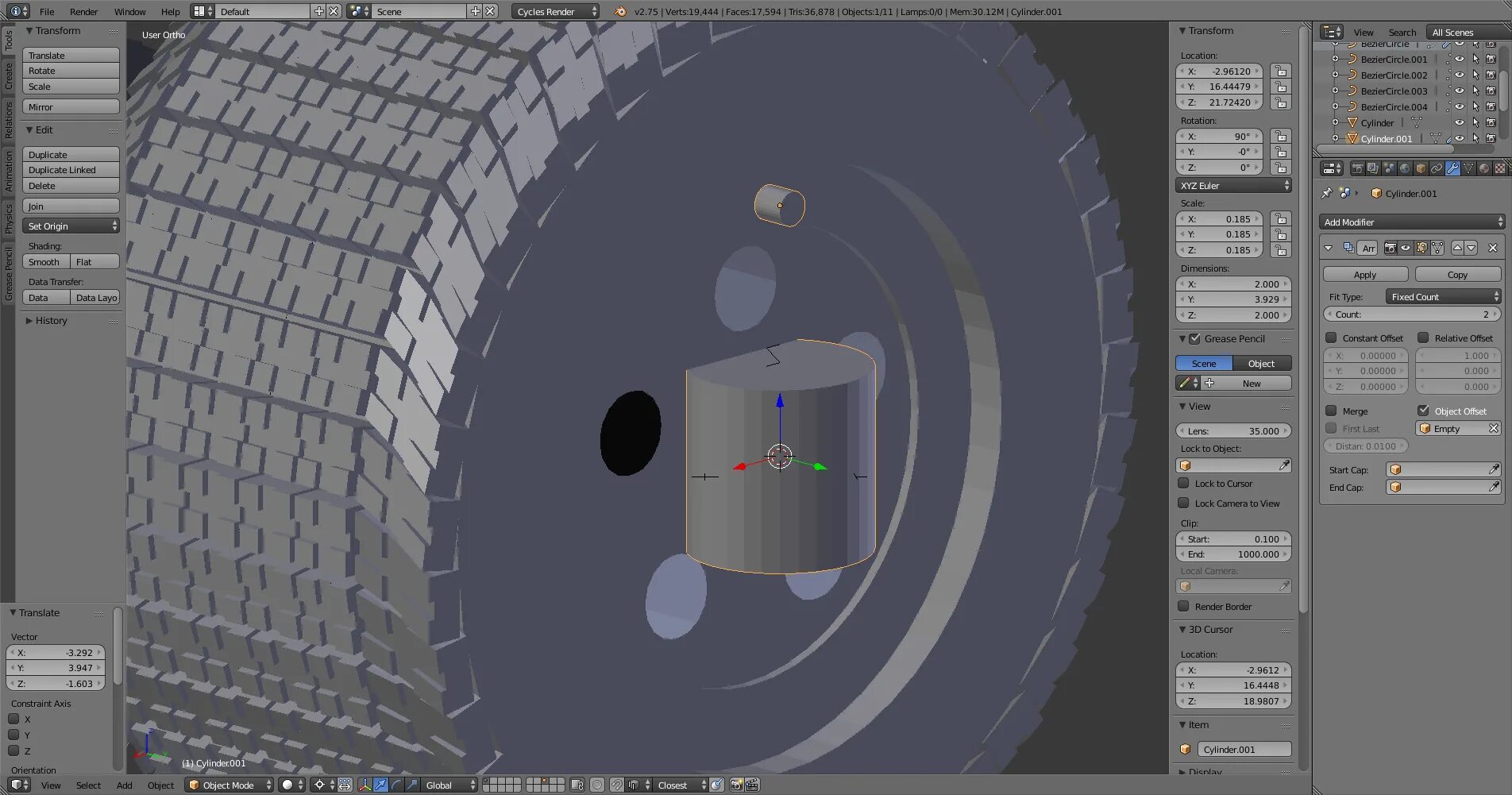Open the Object Mode dropdown

(x=229, y=785)
